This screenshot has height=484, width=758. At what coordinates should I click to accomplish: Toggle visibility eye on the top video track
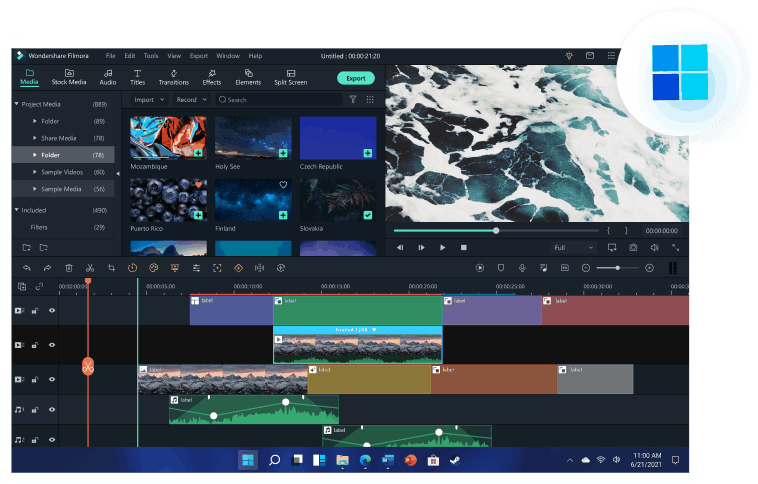52,311
